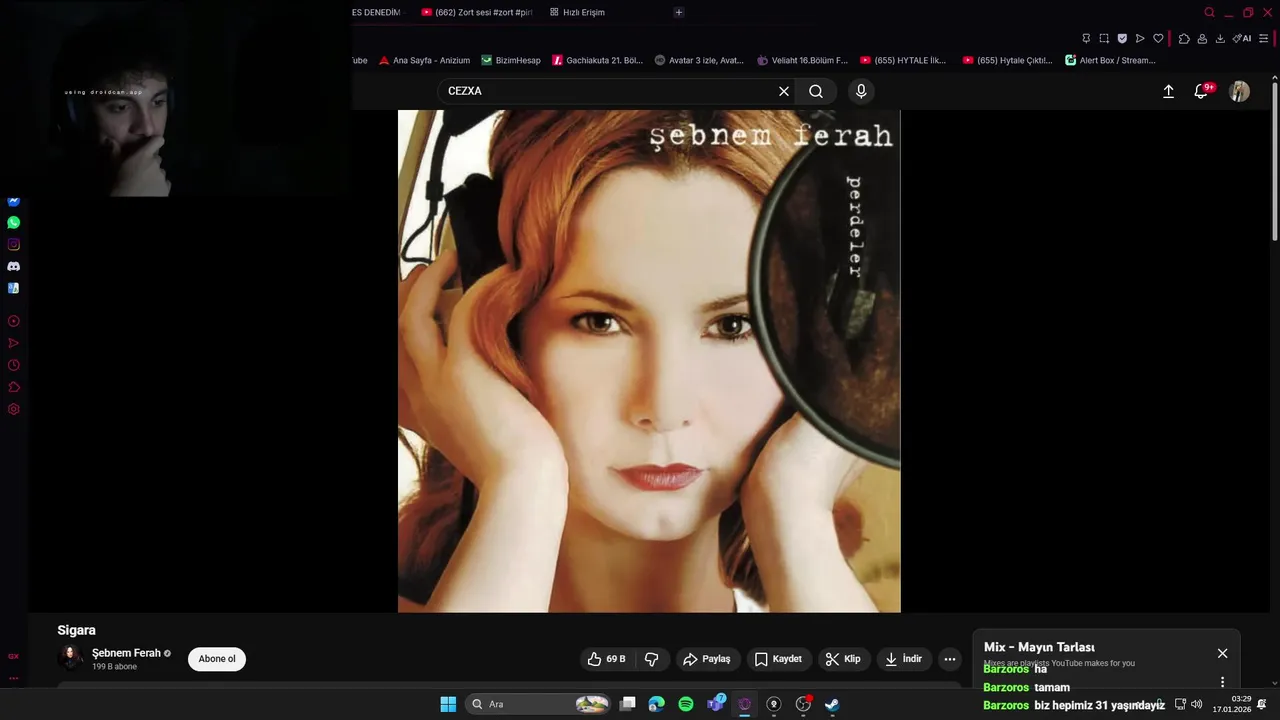Open the AI assistant button
The image size is (1280, 720).
click(1242, 38)
